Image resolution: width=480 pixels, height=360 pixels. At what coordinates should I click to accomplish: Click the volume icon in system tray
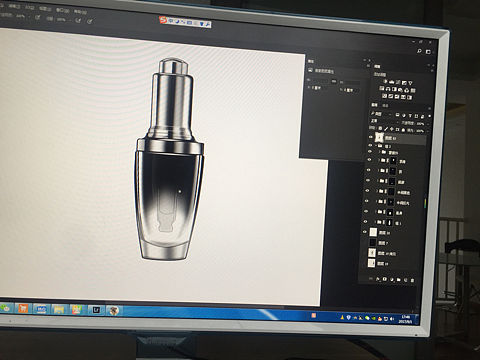[392, 319]
